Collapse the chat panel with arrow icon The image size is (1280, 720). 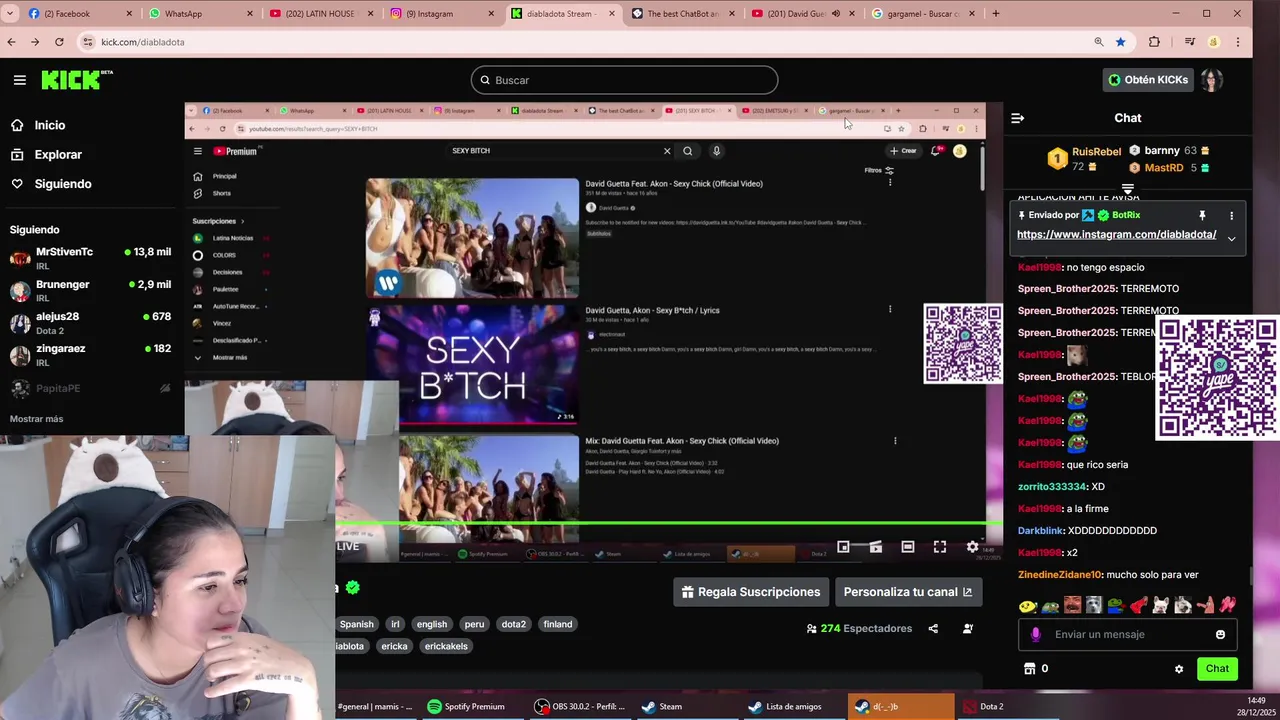tap(1017, 118)
